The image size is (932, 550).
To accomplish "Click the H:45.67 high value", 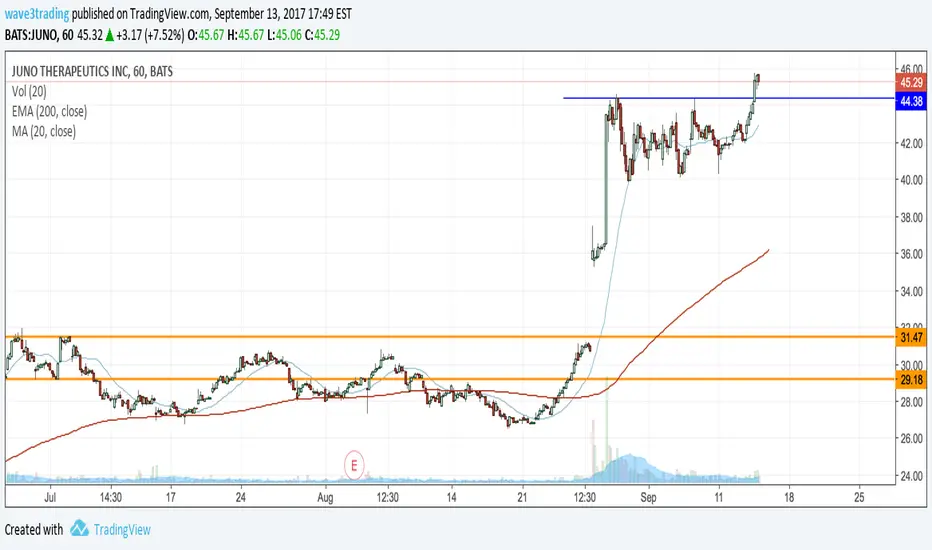I will click(x=245, y=35).
